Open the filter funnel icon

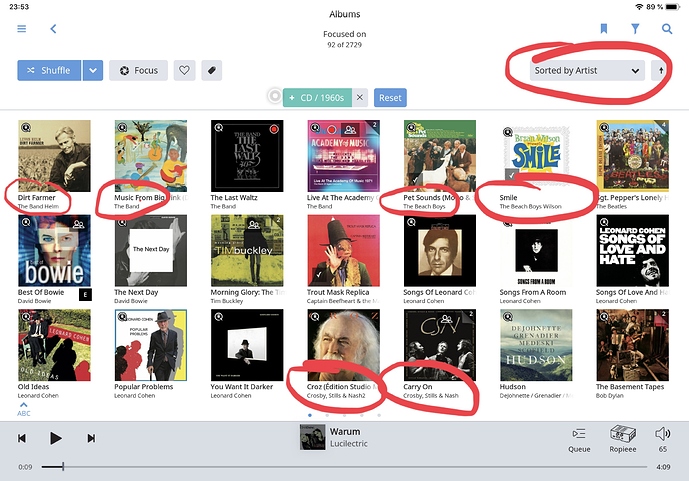click(x=635, y=29)
